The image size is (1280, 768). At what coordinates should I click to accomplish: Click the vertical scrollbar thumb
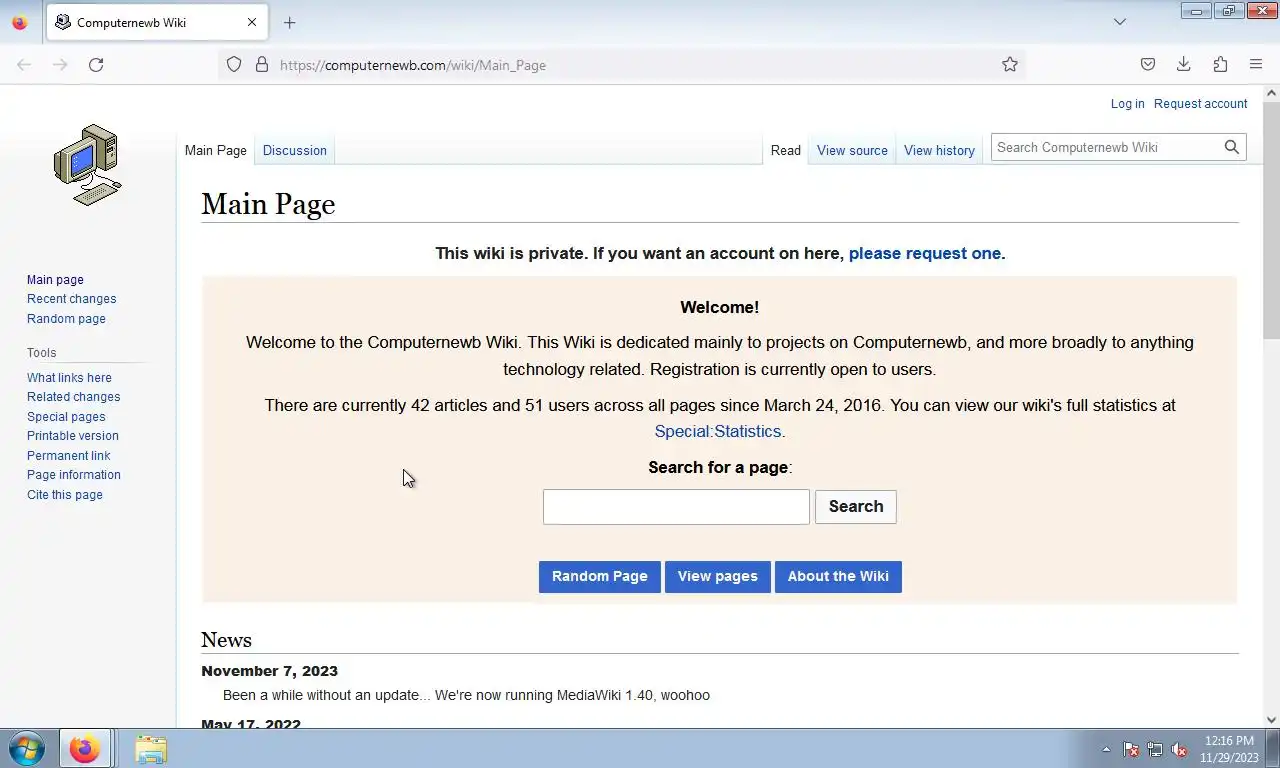[1271, 220]
